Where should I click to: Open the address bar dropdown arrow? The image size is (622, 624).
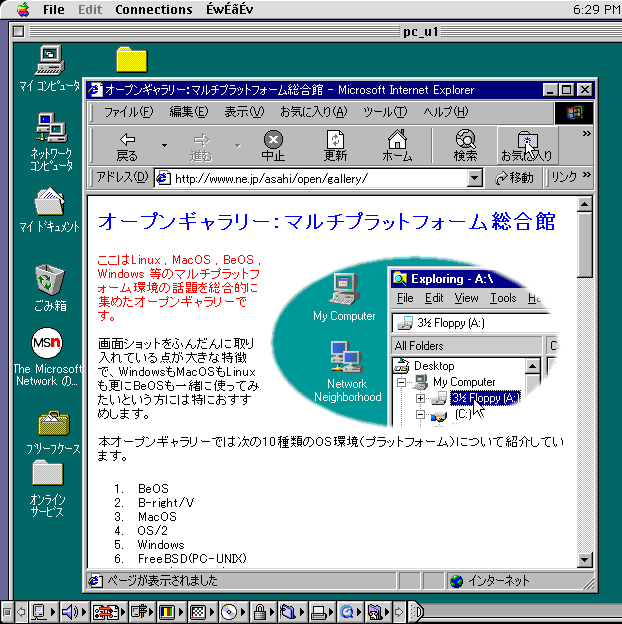coord(475,178)
